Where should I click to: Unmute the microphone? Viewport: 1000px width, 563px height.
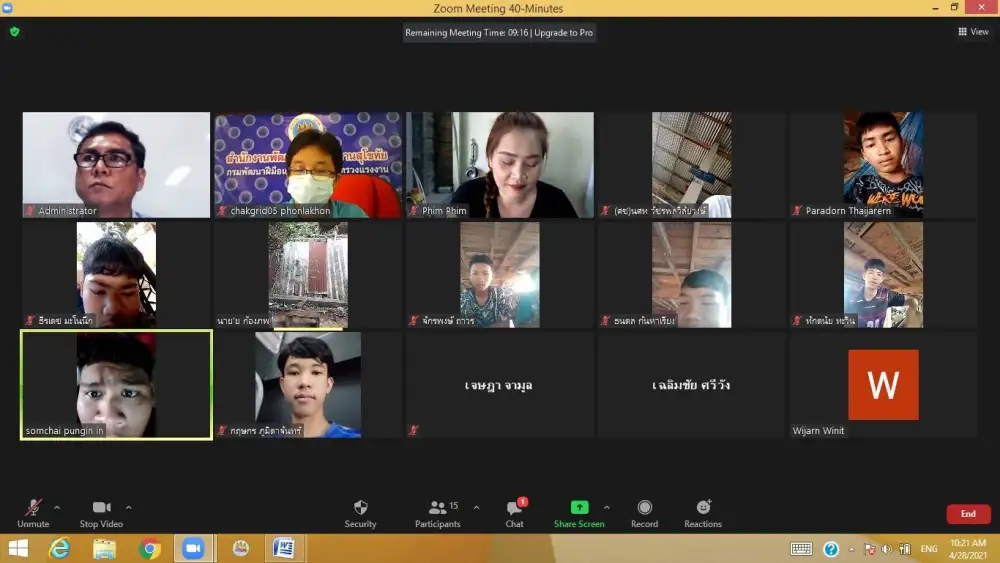pos(33,508)
